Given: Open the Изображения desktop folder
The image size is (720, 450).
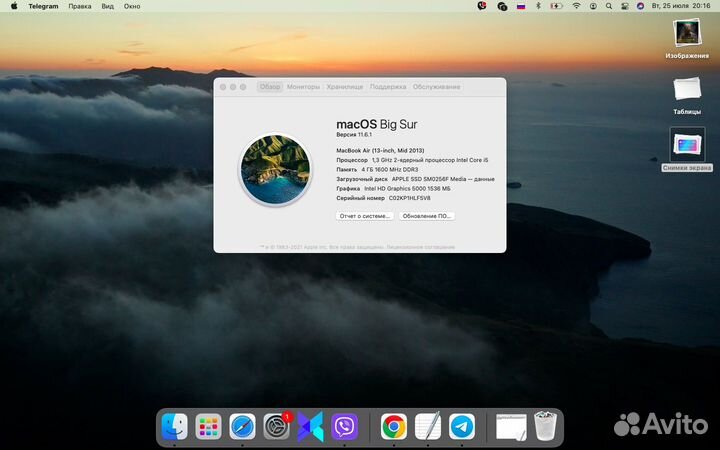Looking at the screenshot, I should (x=687, y=39).
